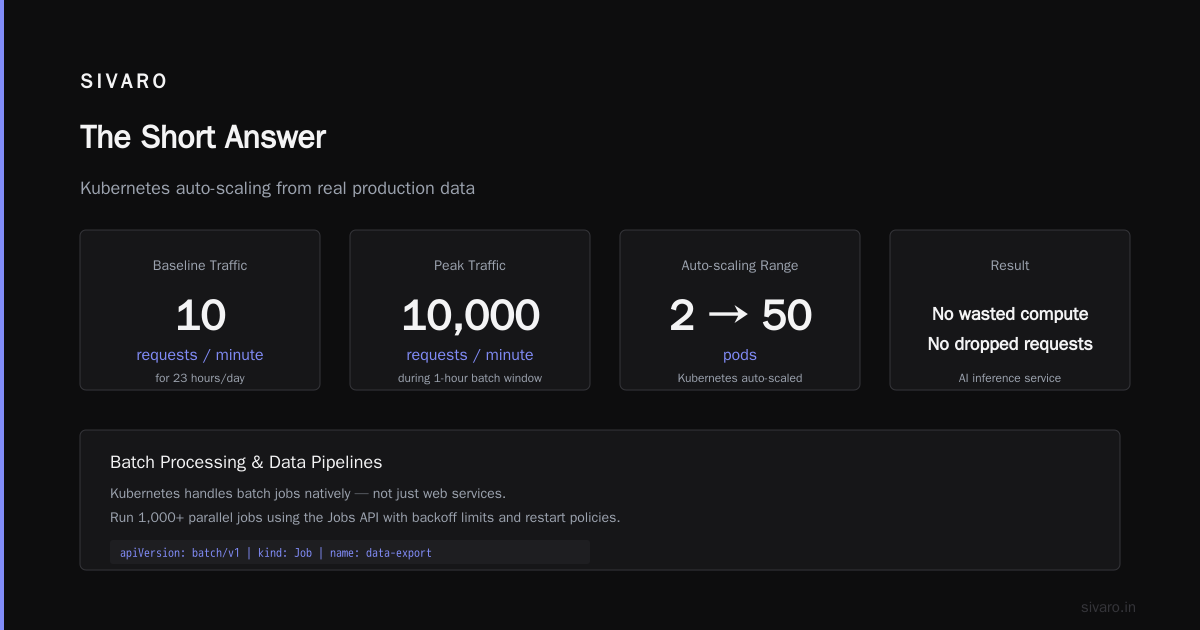Open the sivaro.in link
Screen dimensions: 1200x630
coord(1108,607)
